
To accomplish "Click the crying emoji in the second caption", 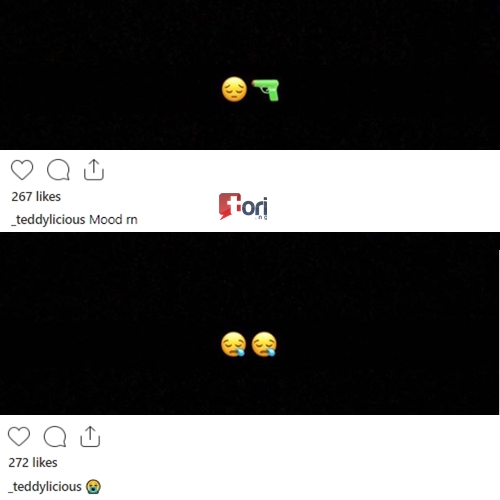I will [x=93, y=487].
